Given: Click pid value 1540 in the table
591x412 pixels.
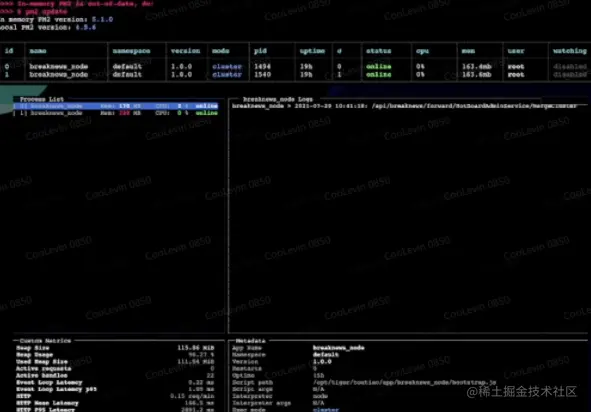Looking at the screenshot, I should point(262,75).
